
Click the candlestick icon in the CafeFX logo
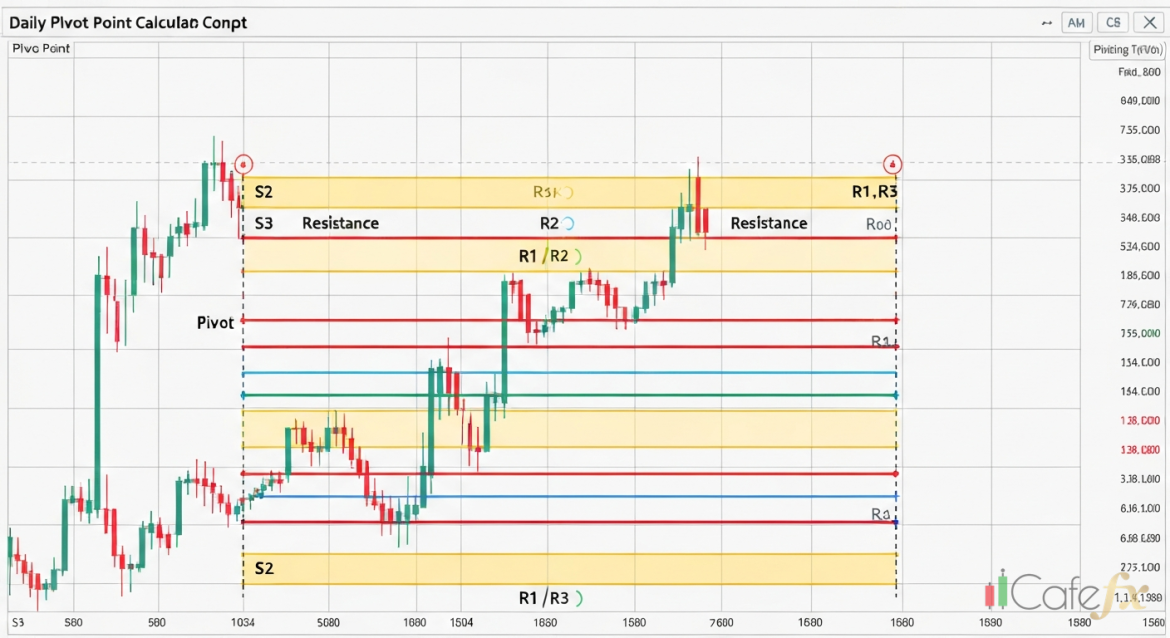coord(995,596)
